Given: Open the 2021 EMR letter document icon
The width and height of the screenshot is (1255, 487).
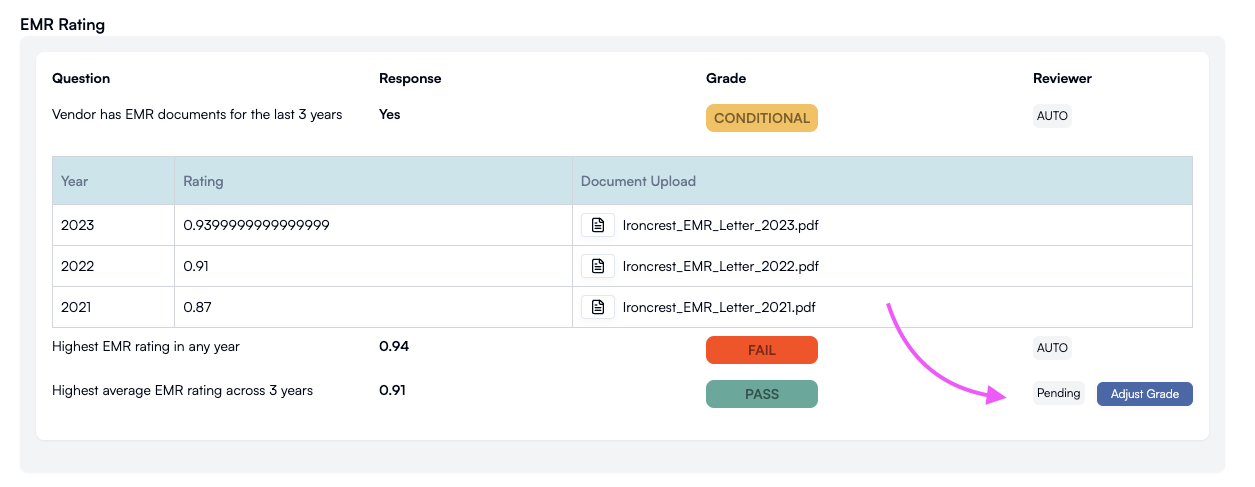Looking at the screenshot, I should pos(598,307).
